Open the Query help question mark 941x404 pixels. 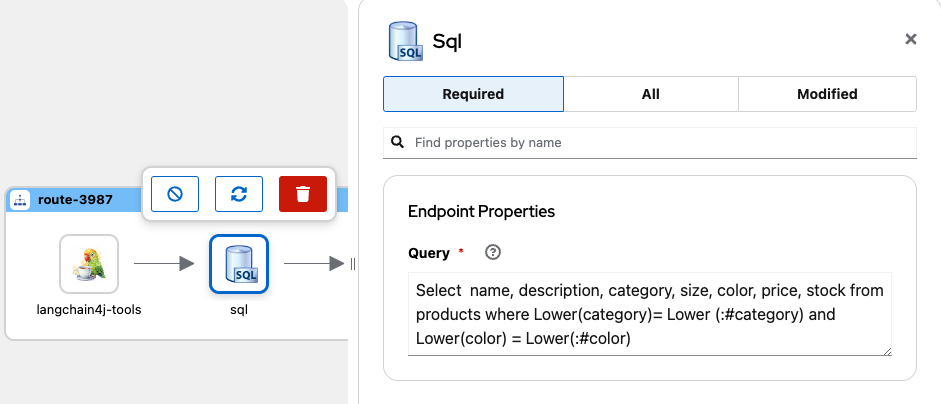[492, 252]
